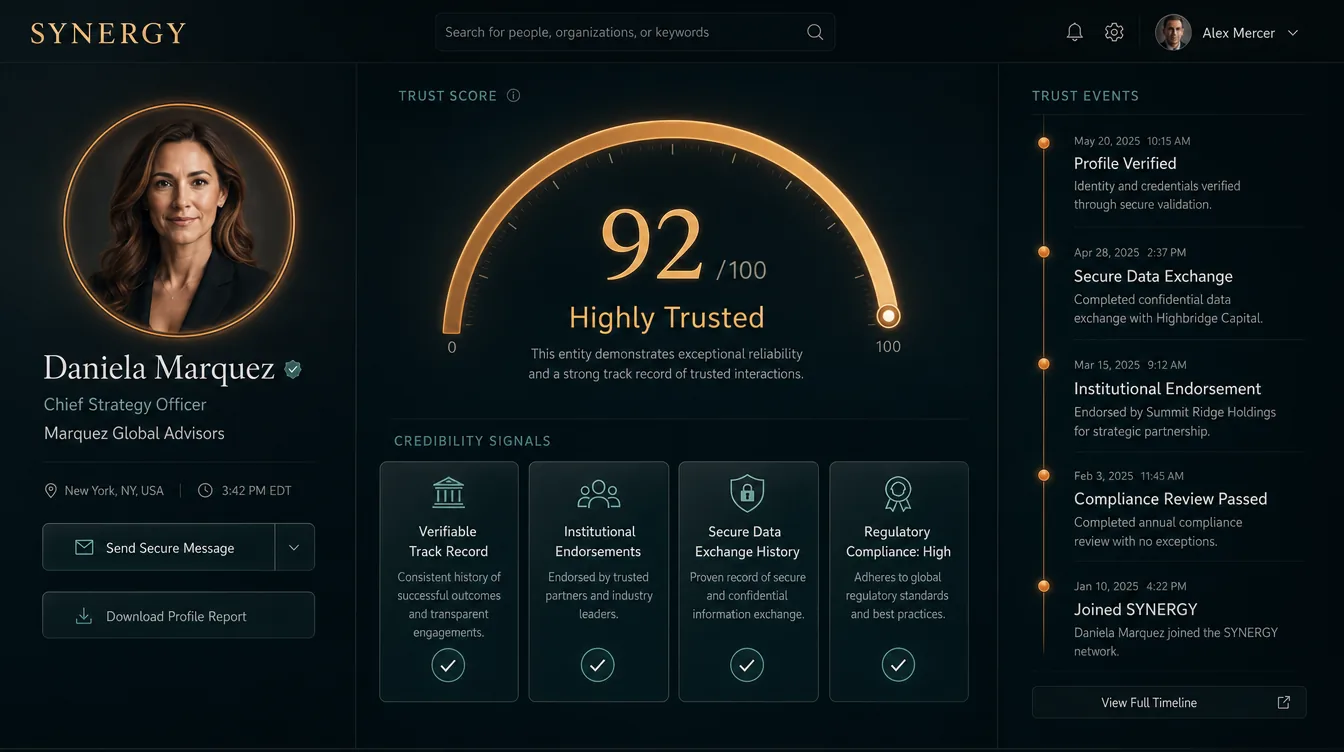Image resolution: width=1344 pixels, height=752 pixels.
Task: Click the Trust Score info icon
Action: tap(513, 96)
